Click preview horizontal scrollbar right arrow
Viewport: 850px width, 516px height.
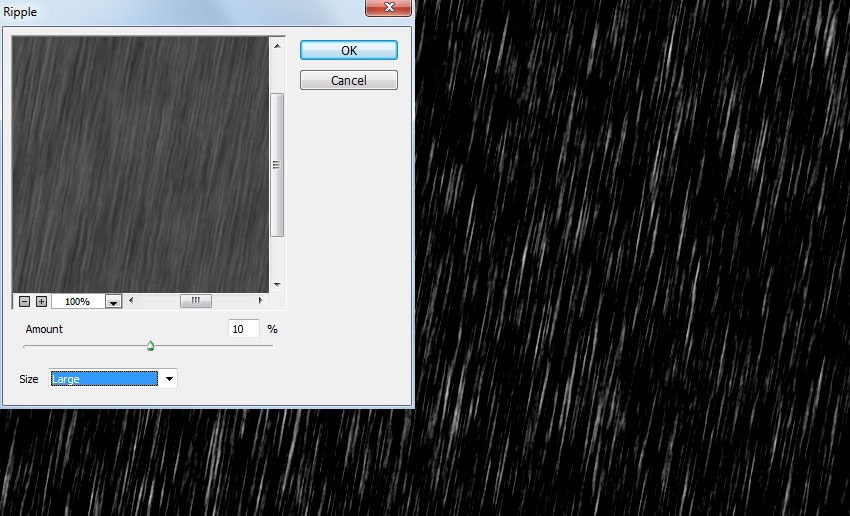[x=260, y=301]
